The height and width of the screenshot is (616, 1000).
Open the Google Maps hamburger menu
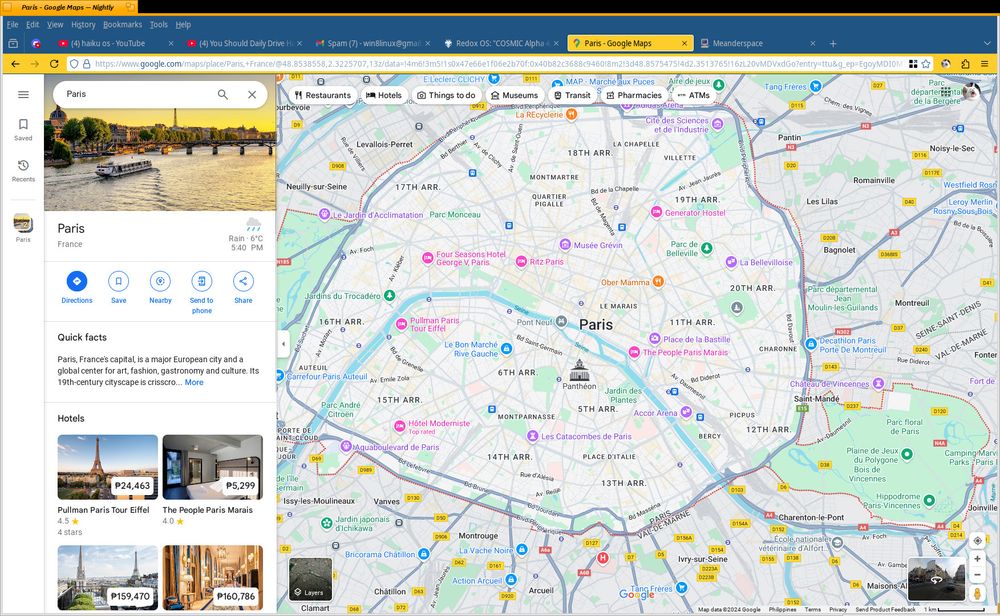pos(23,94)
